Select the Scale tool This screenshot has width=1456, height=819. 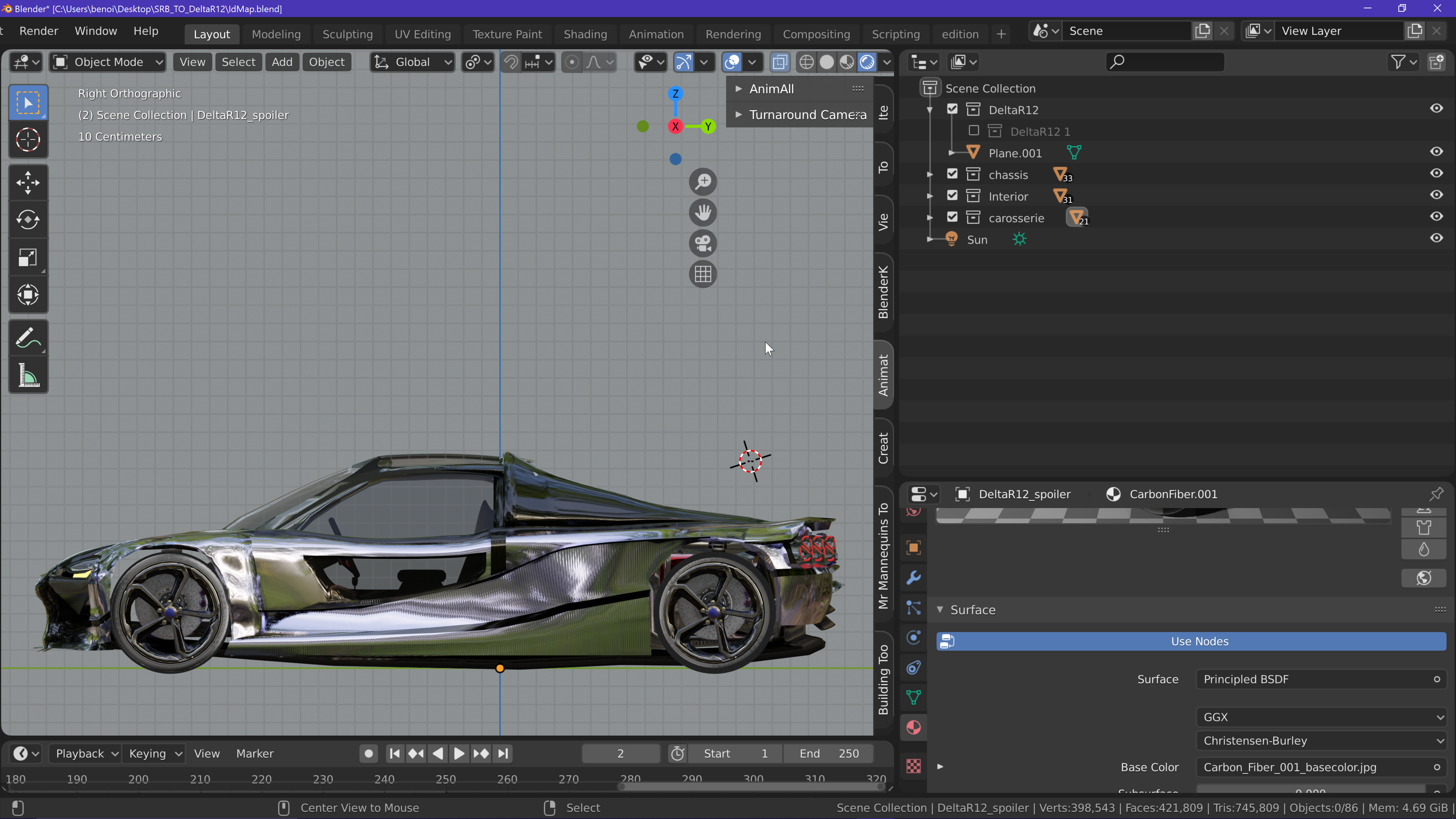(28, 258)
